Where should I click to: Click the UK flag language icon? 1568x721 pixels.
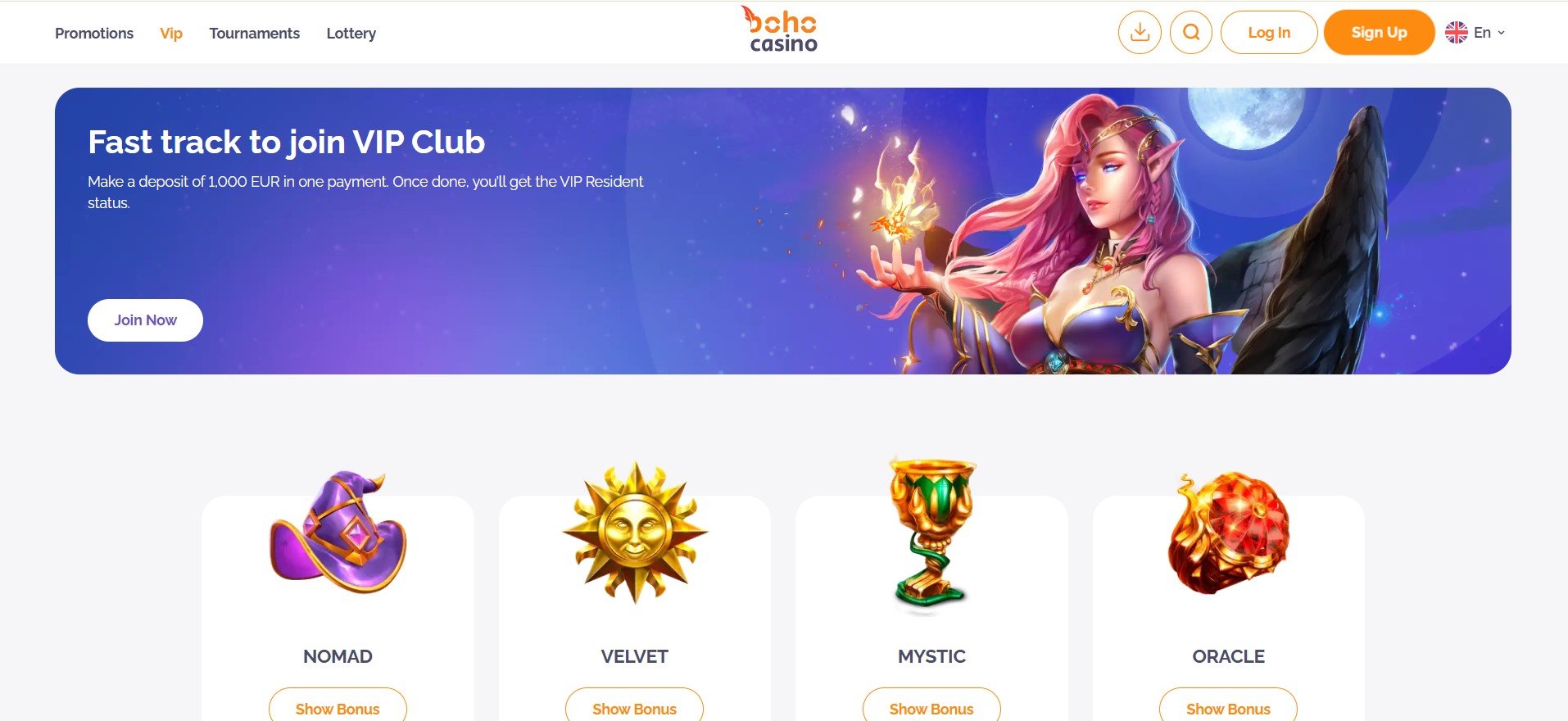coord(1456,33)
